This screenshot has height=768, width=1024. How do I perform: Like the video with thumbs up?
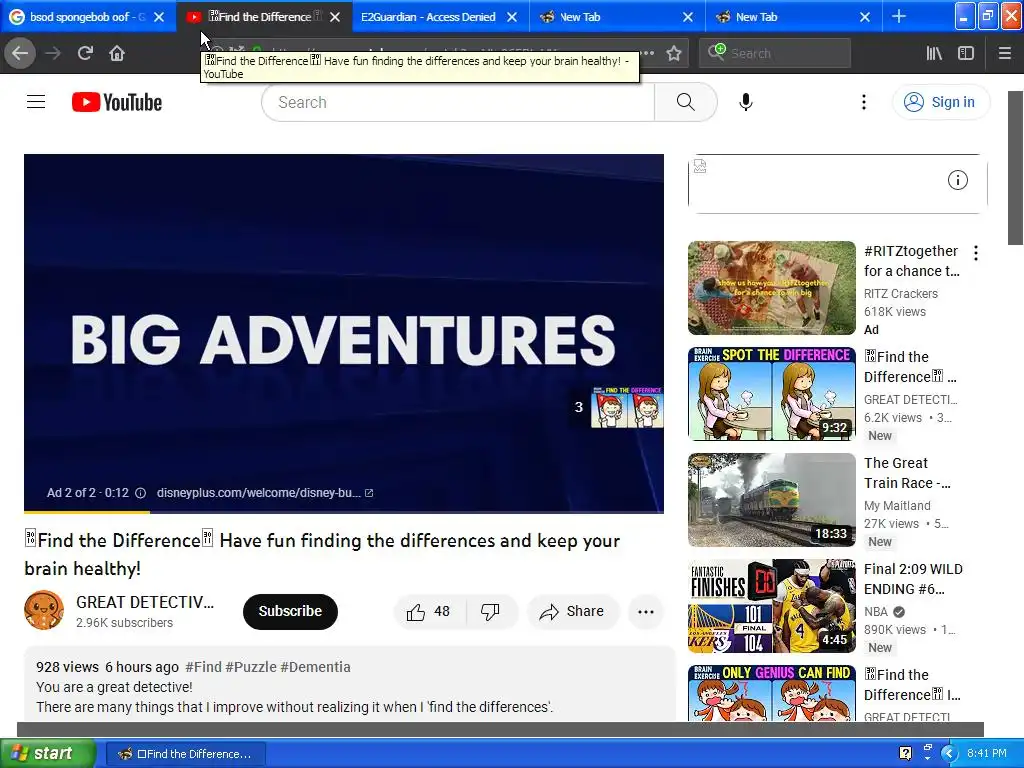(428, 612)
